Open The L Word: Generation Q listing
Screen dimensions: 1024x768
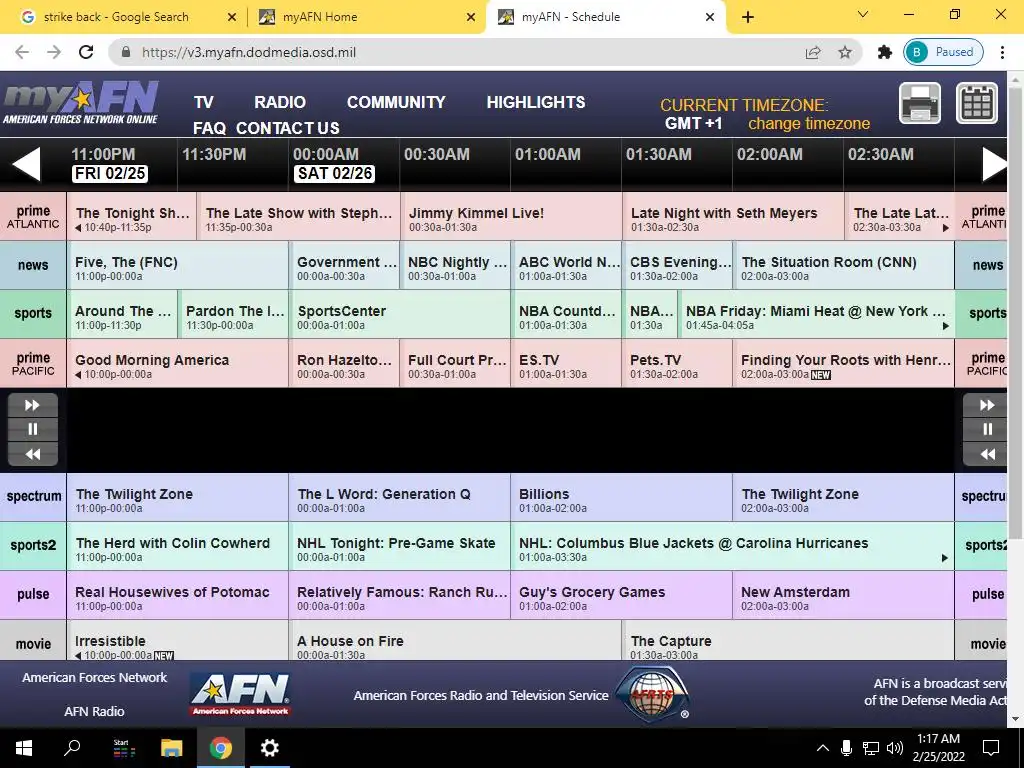tap(400, 497)
